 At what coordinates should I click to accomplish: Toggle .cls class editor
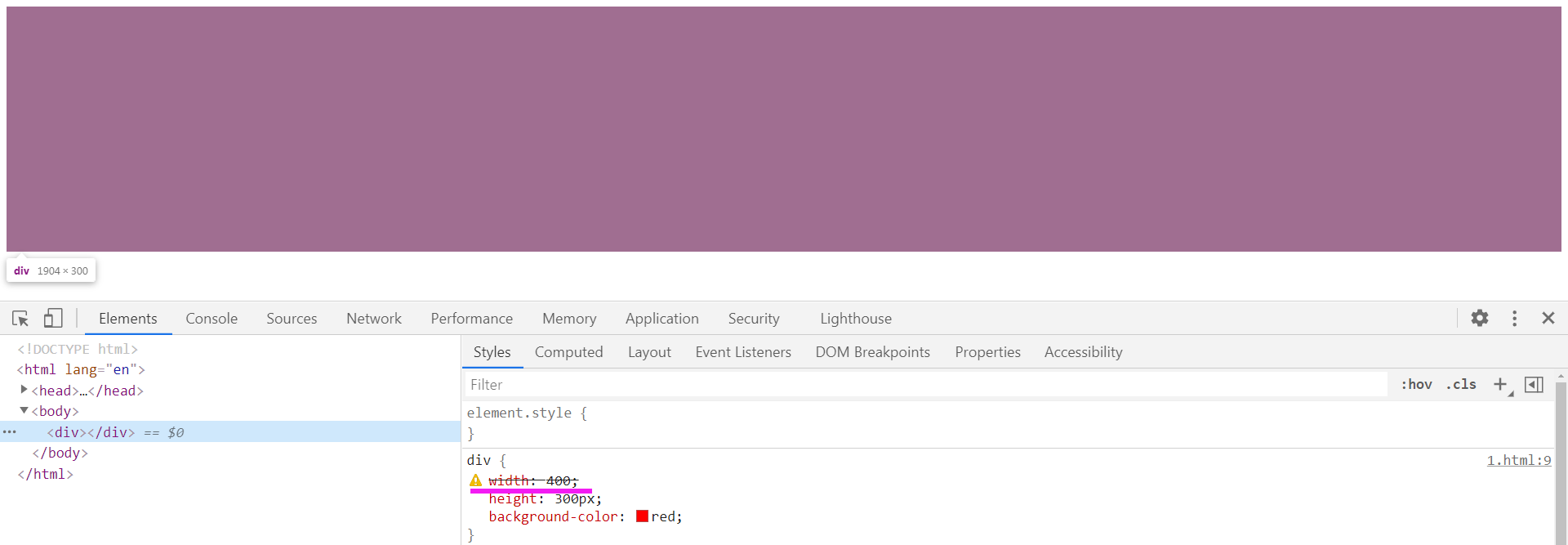tap(1461, 384)
